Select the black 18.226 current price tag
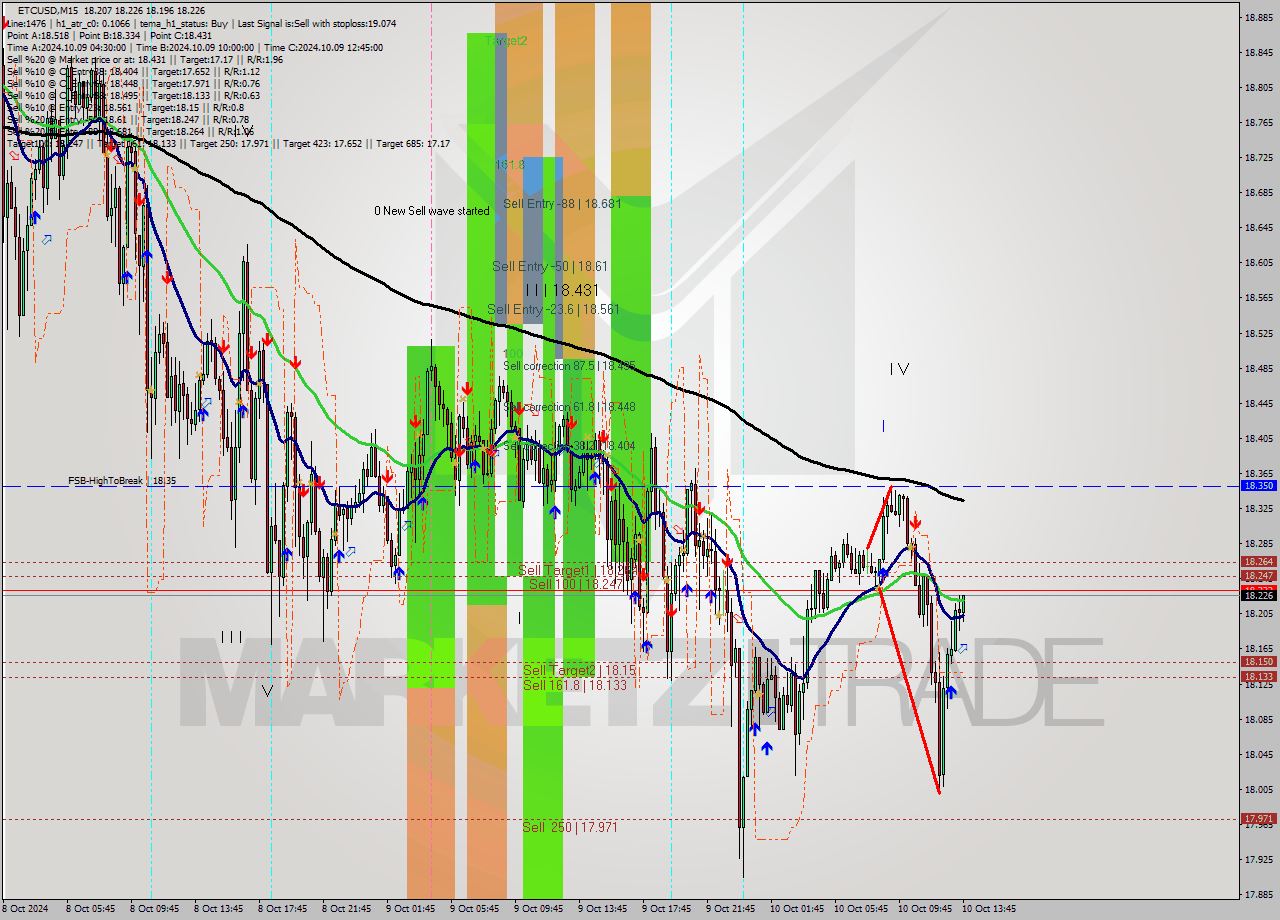The width and height of the screenshot is (1280, 920). pyautogui.click(x=1258, y=595)
